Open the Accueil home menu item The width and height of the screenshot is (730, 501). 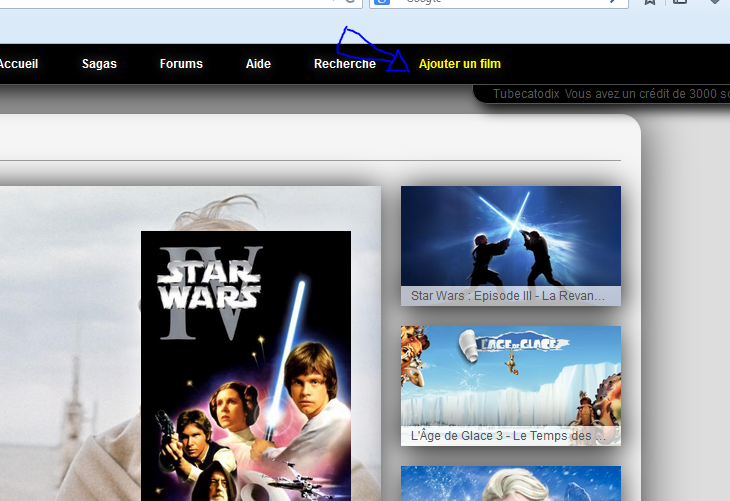[17, 64]
